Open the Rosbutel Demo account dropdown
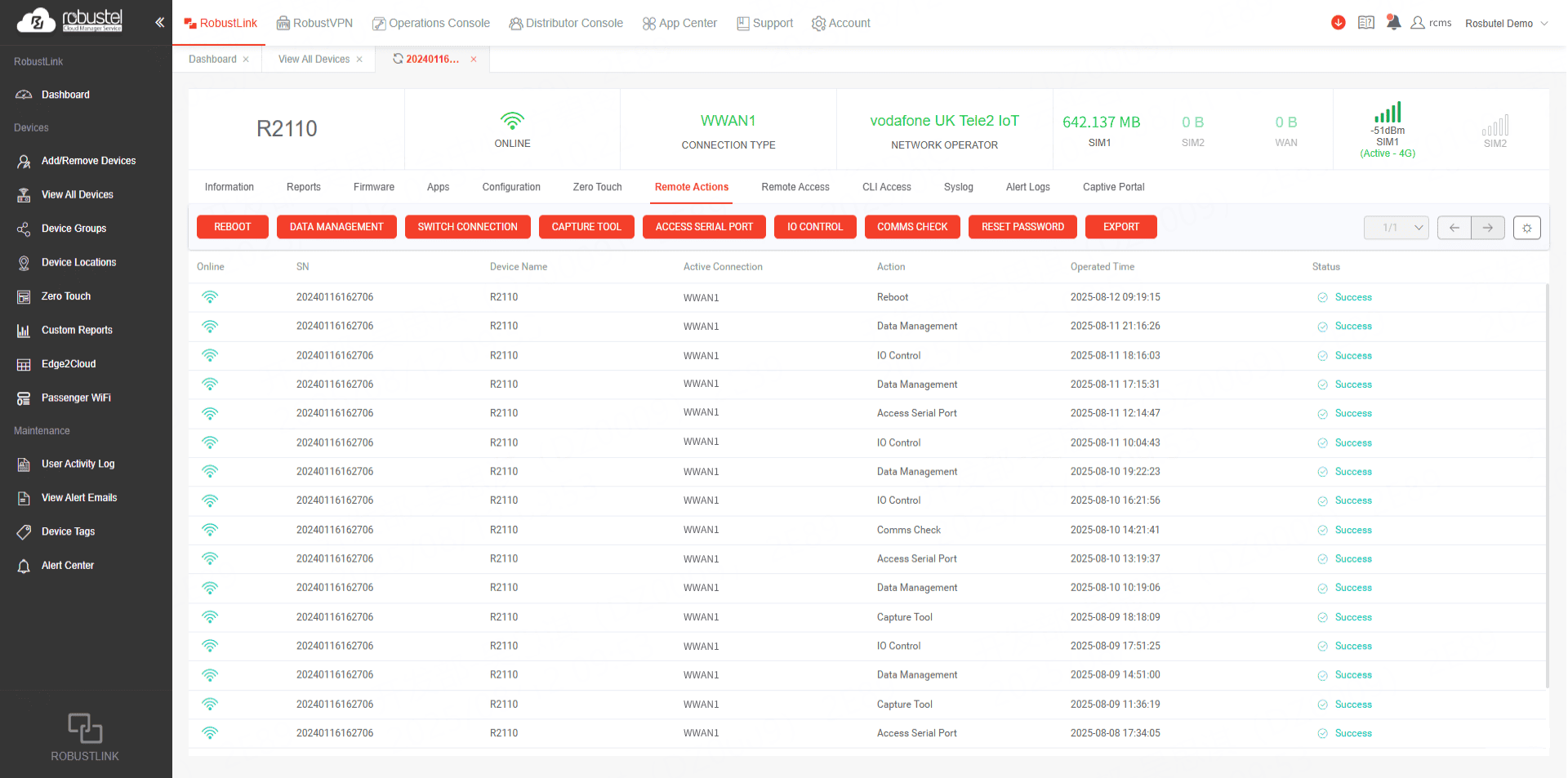Viewport: 1568px width, 778px height. point(1506,24)
